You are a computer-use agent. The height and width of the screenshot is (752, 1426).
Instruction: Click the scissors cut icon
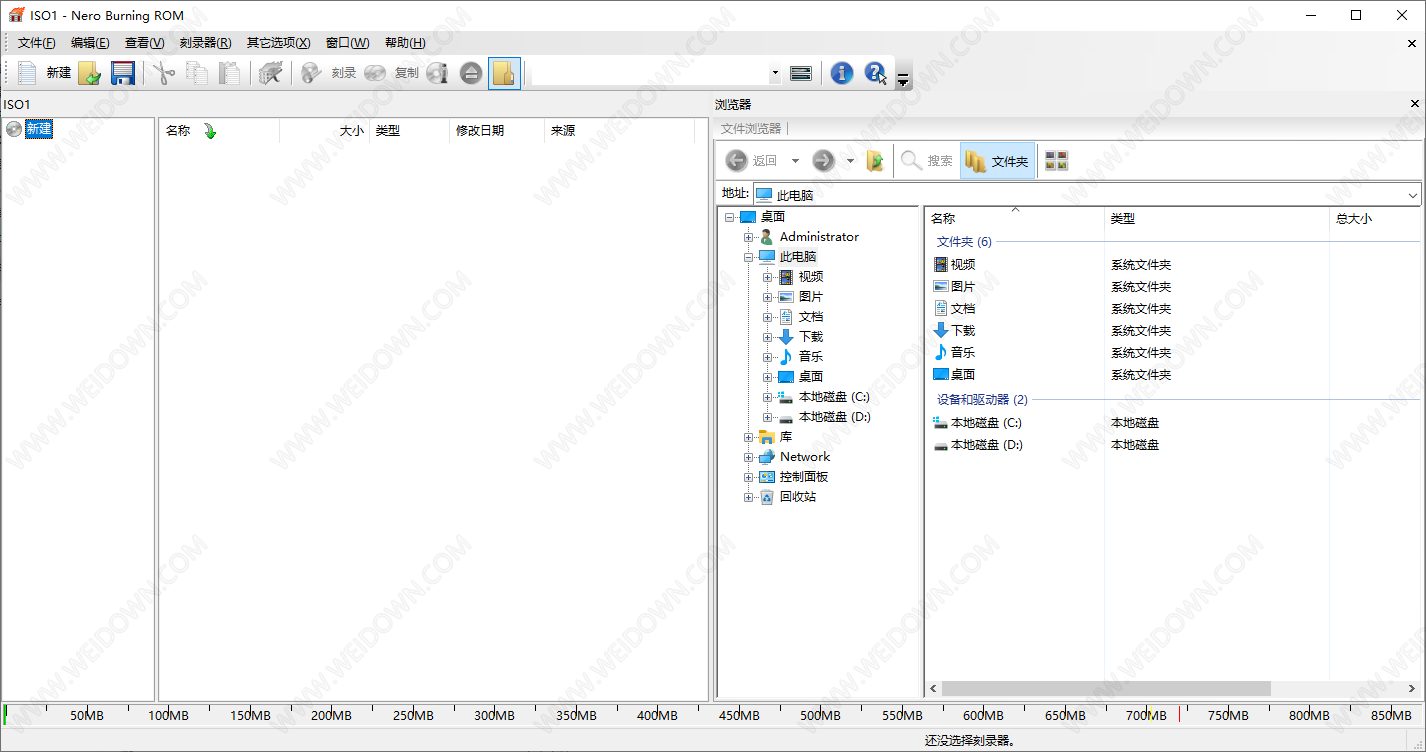click(164, 73)
